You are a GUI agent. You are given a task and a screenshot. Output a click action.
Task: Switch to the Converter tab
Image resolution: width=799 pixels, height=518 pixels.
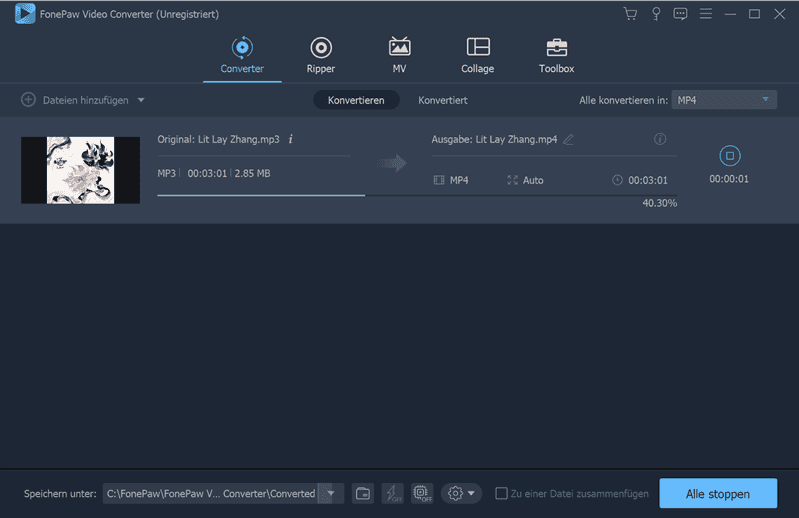[x=242, y=55]
